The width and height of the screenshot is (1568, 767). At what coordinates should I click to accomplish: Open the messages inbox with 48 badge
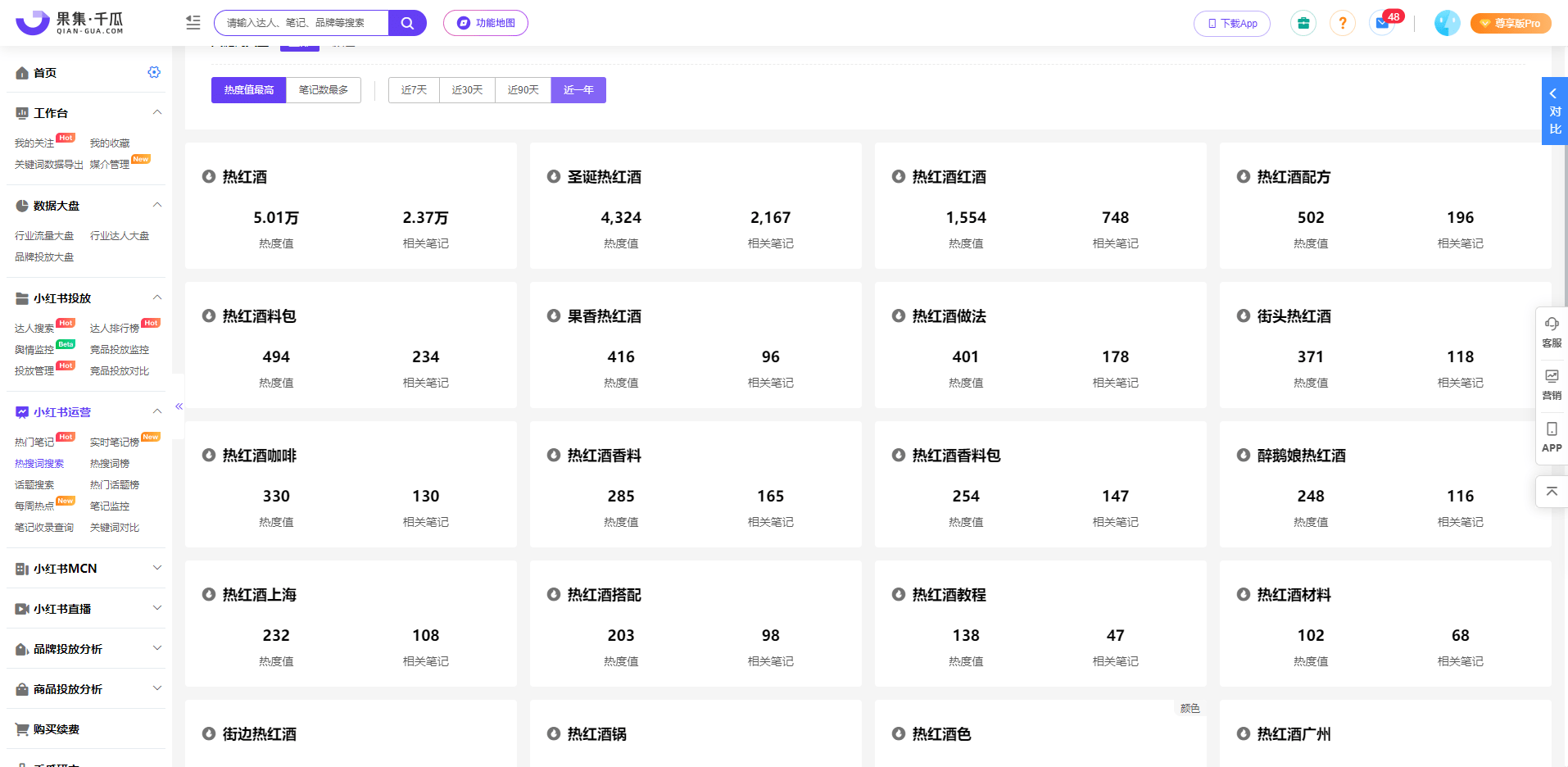1383,23
